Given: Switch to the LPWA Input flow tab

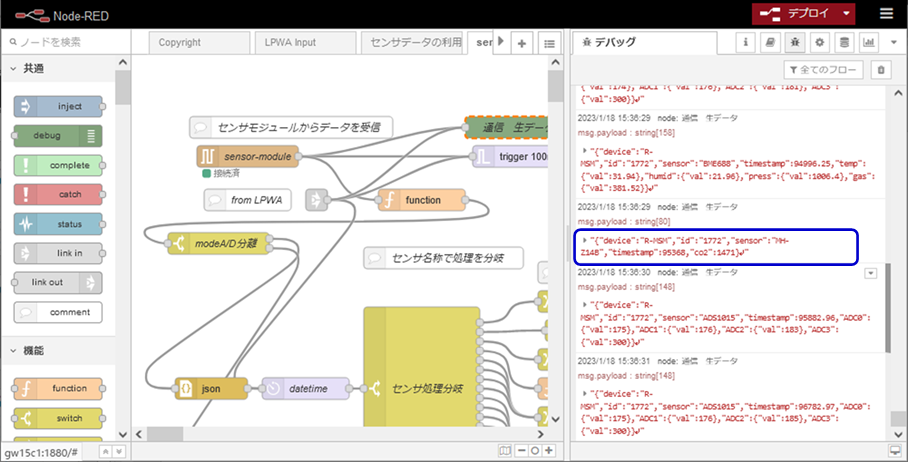Looking at the screenshot, I should click(x=290, y=43).
